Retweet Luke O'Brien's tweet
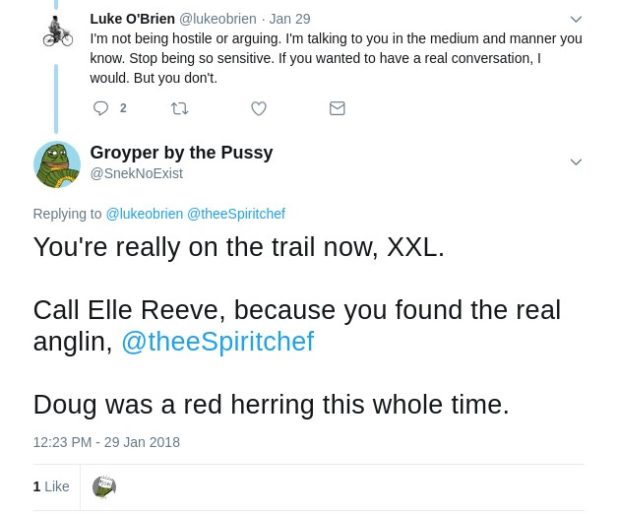The width and height of the screenshot is (618, 514). [180, 108]
